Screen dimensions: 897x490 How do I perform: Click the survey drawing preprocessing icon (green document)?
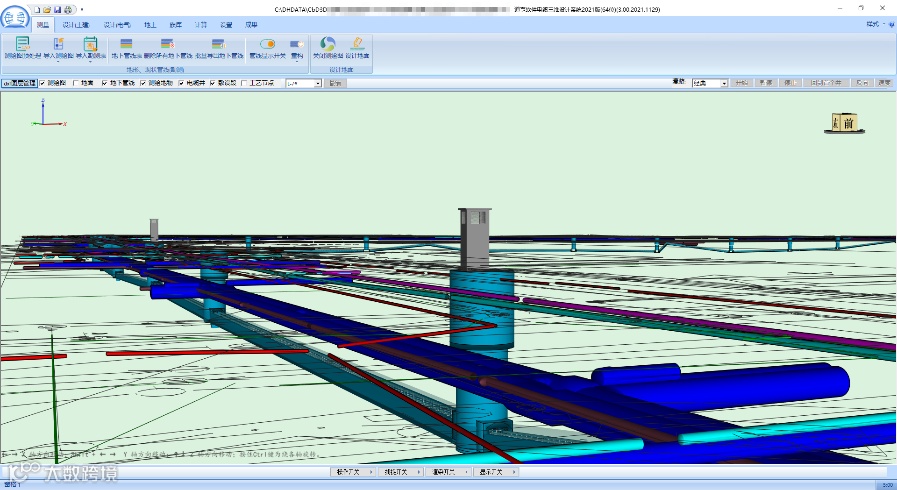(x=22, y=44)
